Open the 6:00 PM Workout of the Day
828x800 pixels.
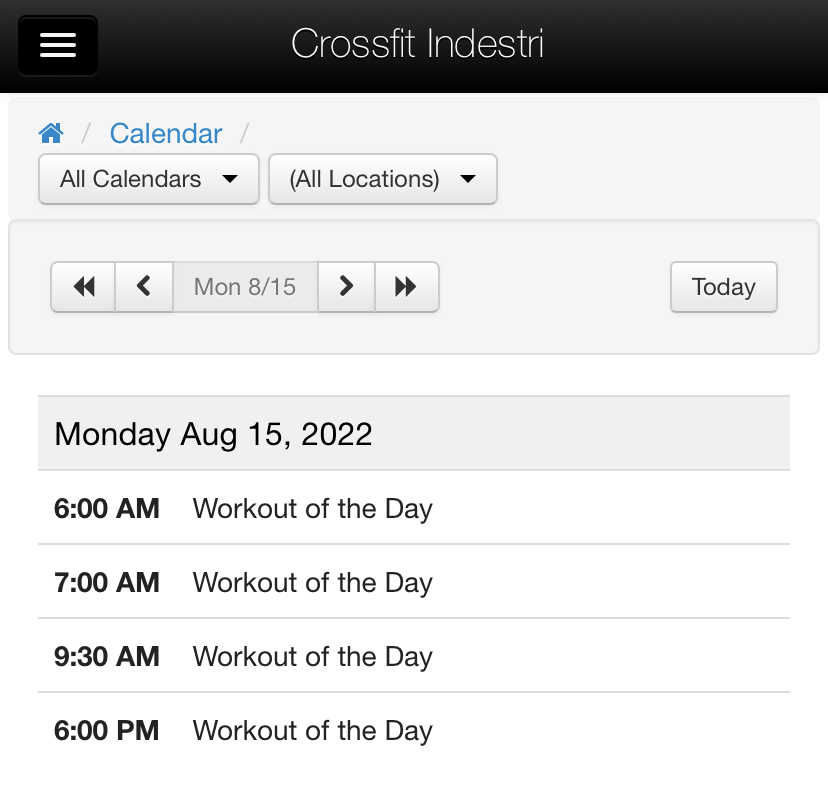(312, 730)
